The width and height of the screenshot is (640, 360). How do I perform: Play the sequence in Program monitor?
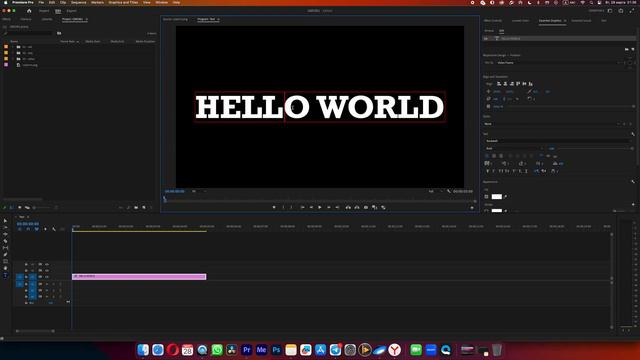(320, 207)
